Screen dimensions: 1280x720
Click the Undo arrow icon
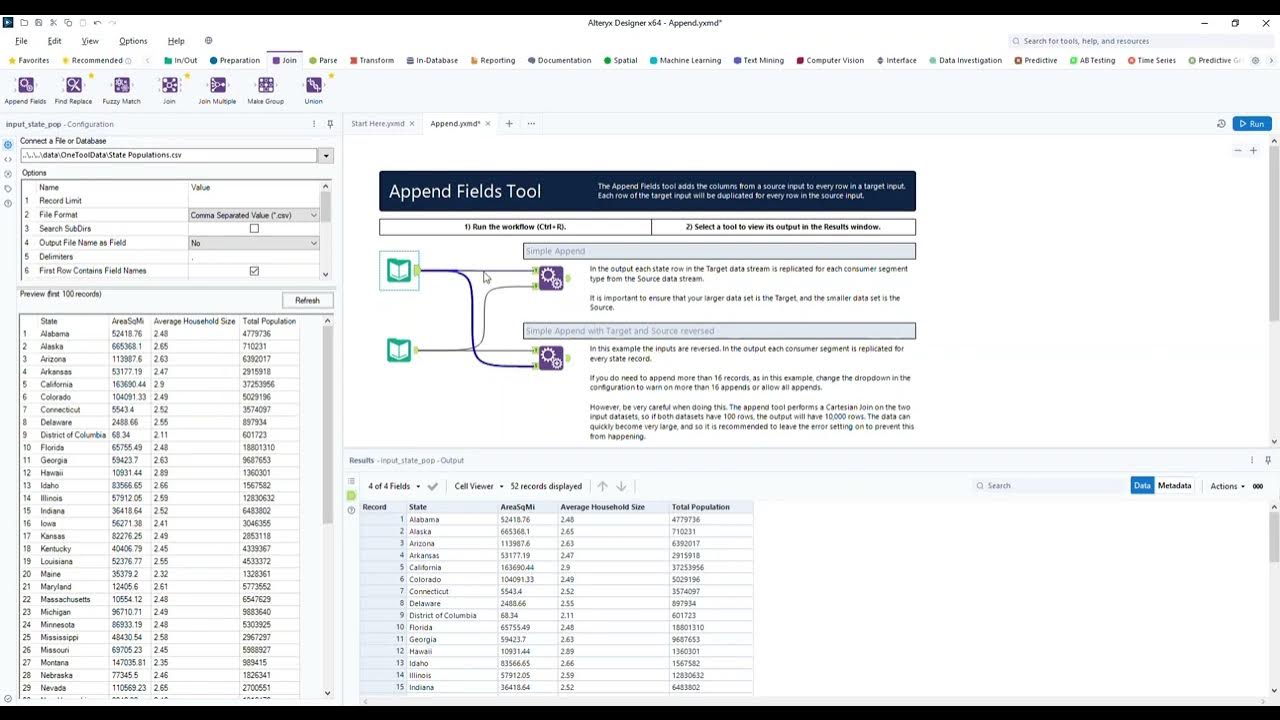(97, 22)
